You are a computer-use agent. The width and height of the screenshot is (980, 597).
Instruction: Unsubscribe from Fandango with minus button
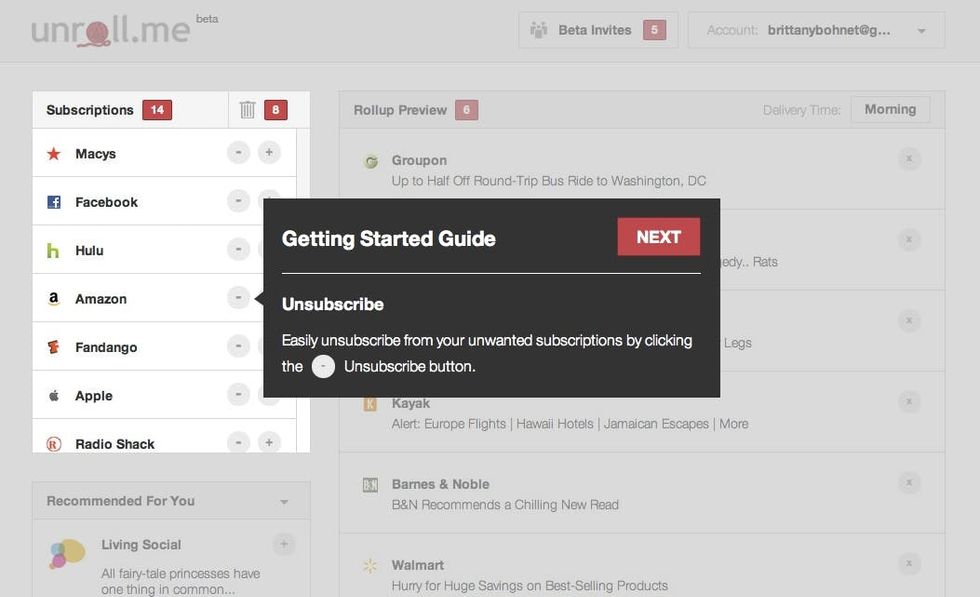(x=238, y=346)
